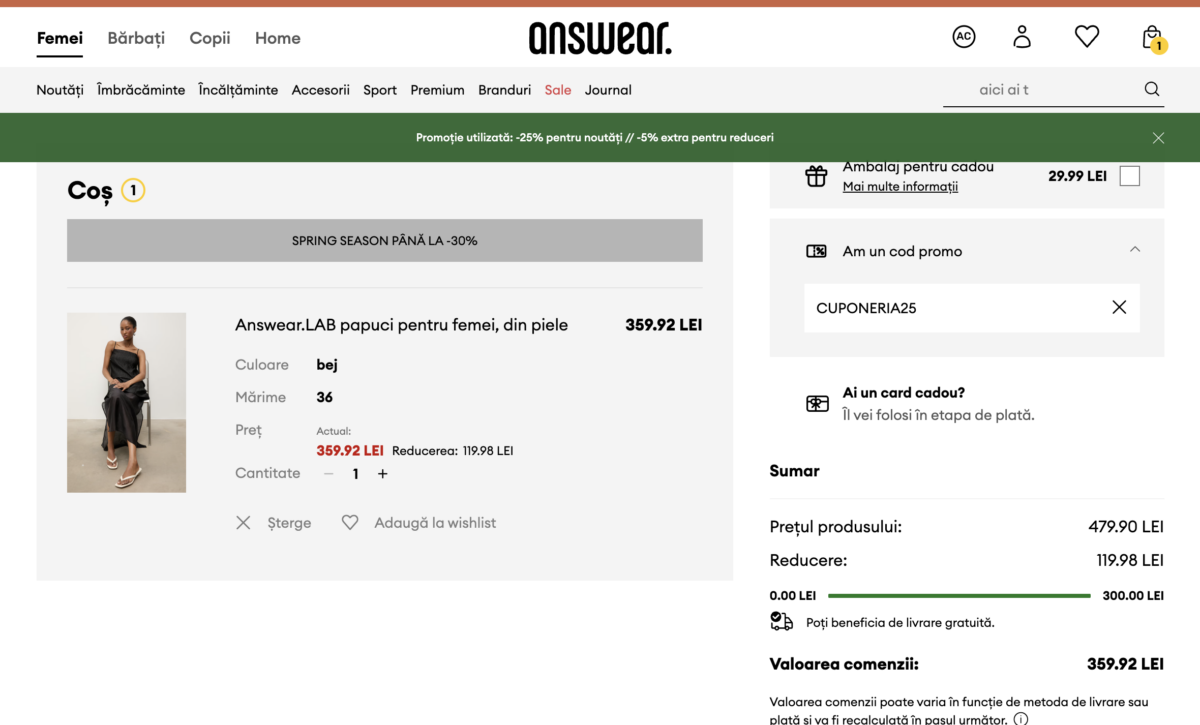This screenshot has height=725, width=1200.
Task: Open the Încălțăminte category menu
Action: click(x=238, y=90)
